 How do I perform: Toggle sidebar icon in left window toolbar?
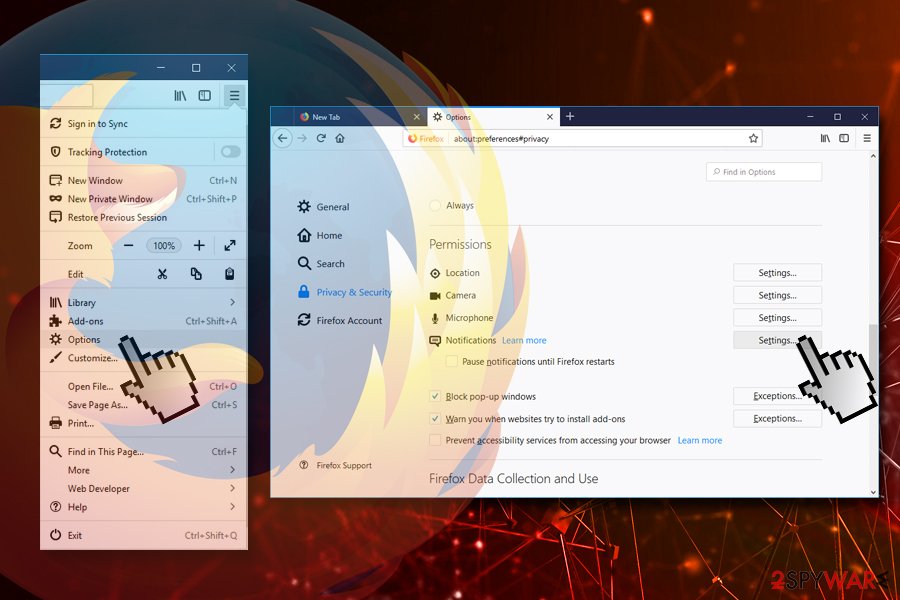(x=204, y=95)
